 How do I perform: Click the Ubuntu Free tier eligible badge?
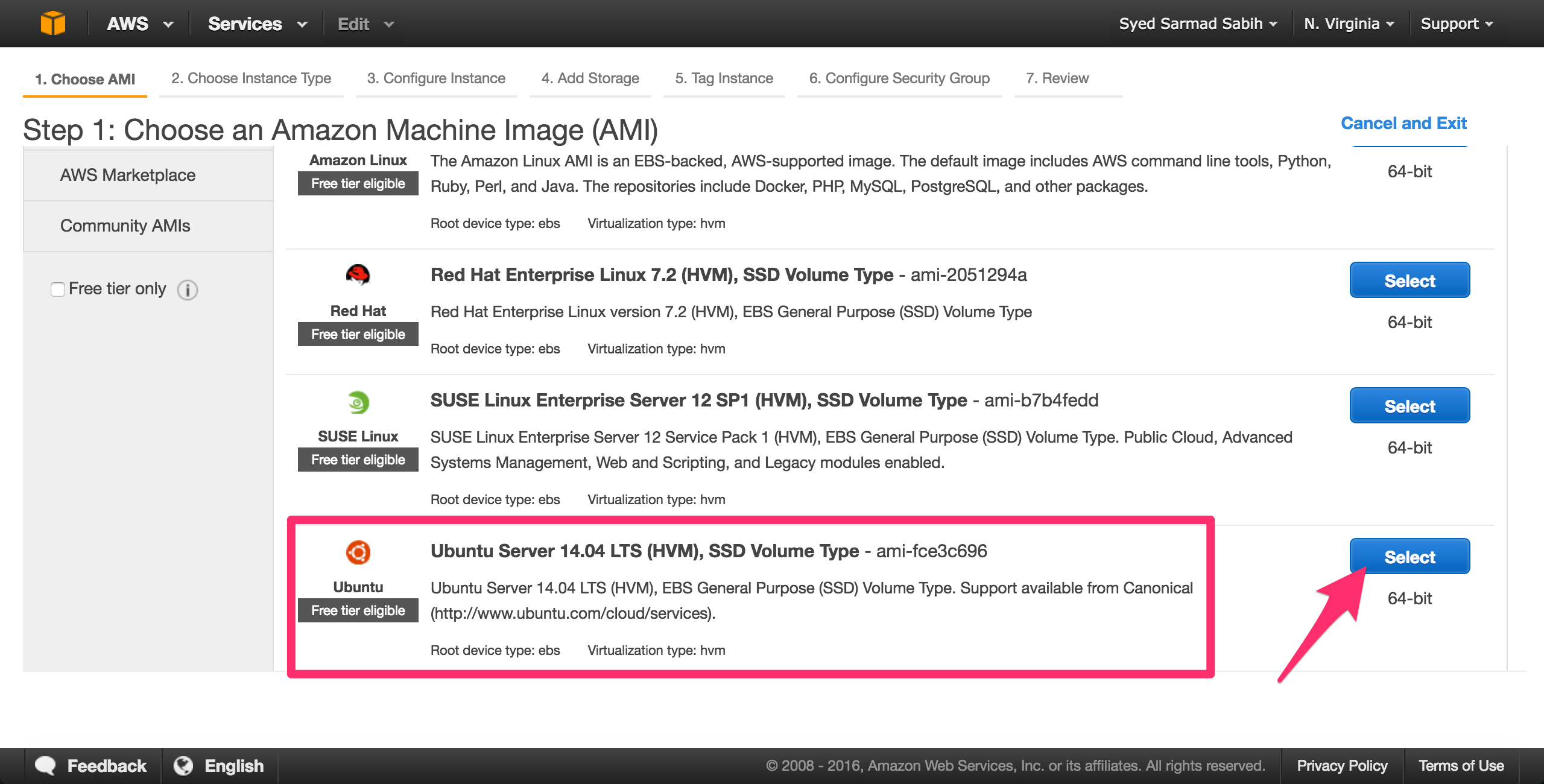[358, 611]
